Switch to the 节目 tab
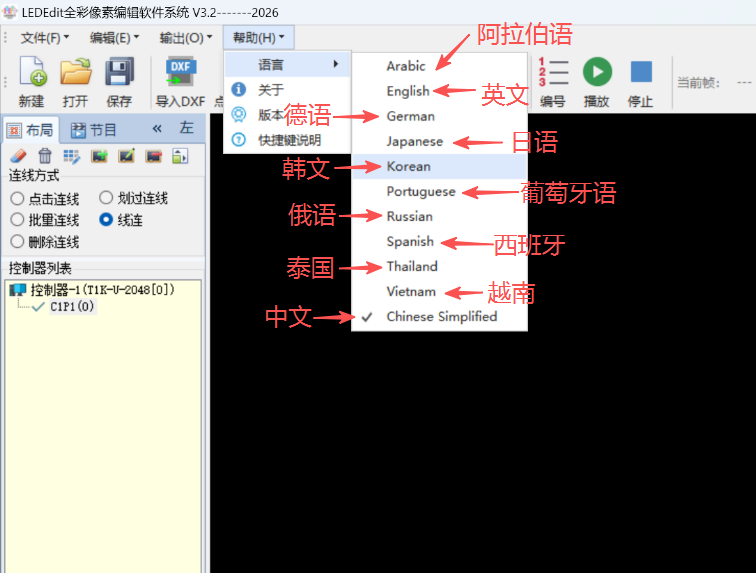The image size is (756, 573). point(94,130)
